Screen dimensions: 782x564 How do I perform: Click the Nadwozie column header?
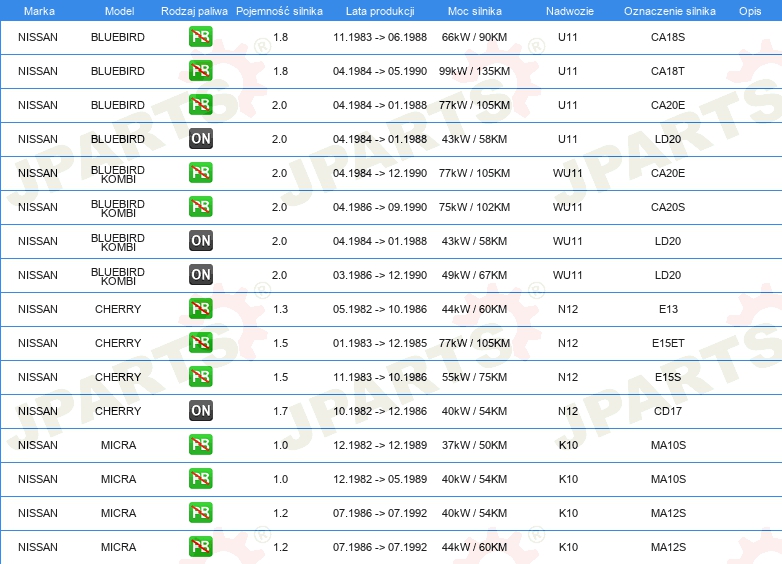coord(570,11)
